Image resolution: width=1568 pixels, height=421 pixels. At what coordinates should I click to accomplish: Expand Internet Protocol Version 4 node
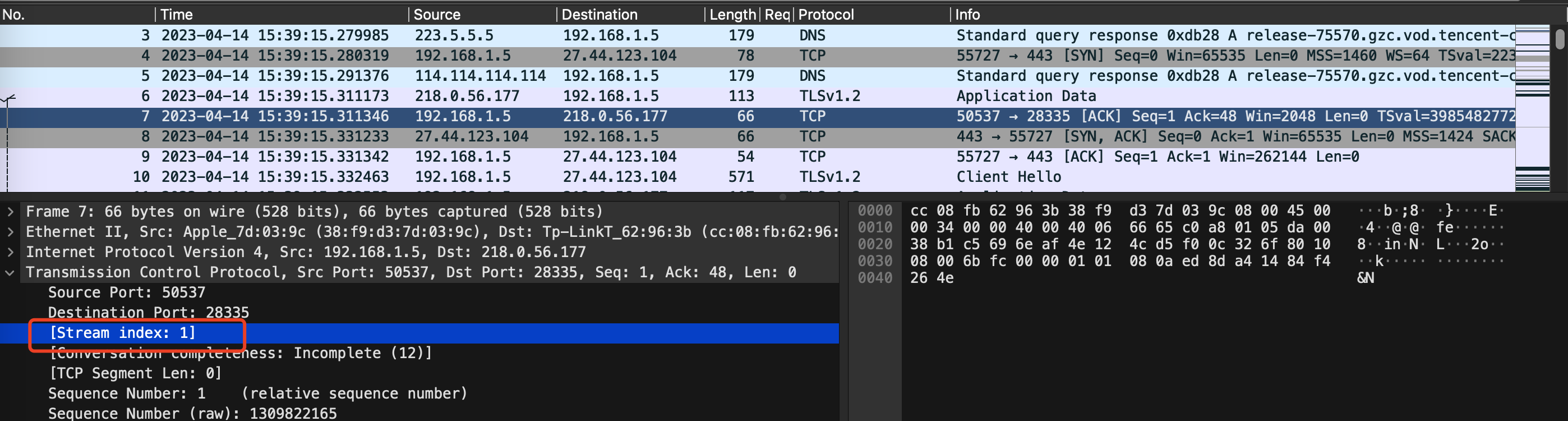pyautogui.click(x=10, y=251)
